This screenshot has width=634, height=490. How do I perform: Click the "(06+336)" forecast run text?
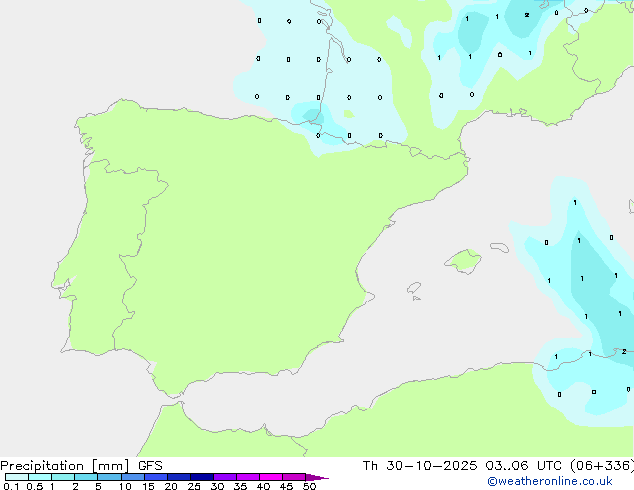coord(602,466)
